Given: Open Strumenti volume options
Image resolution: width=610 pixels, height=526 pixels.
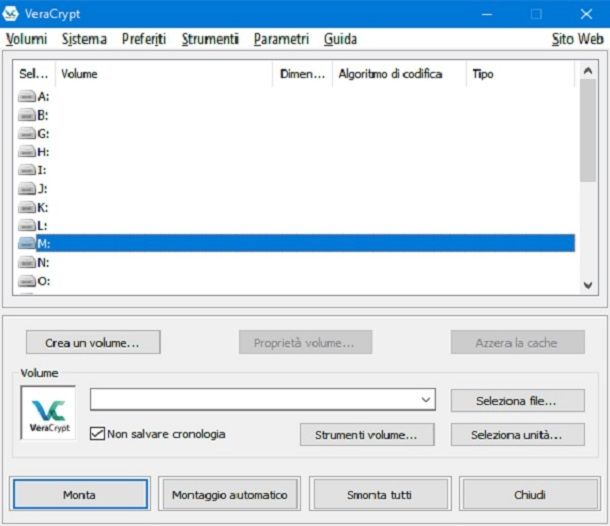Looking at the screenshot, I should click(x=367, y=435).
